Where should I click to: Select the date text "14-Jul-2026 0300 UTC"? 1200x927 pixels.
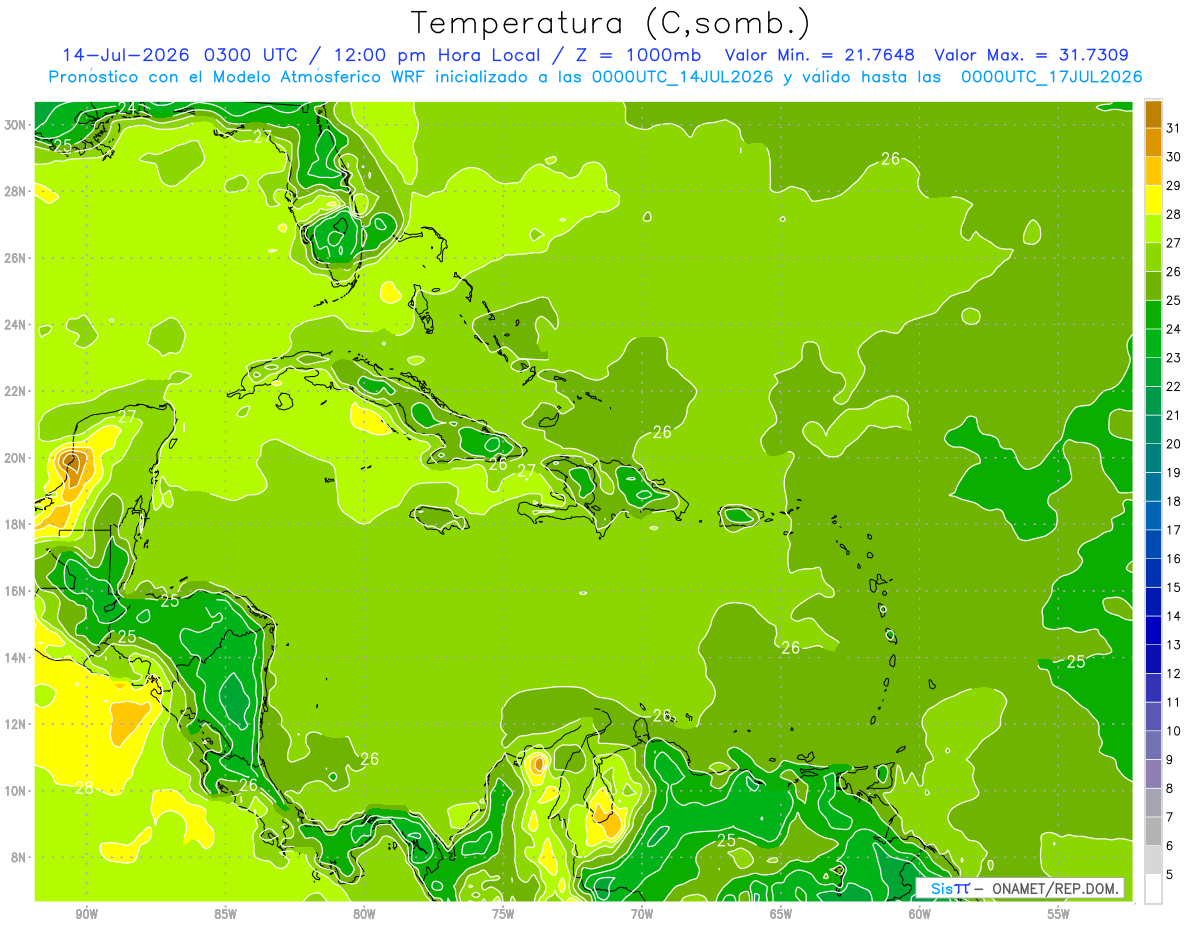click(x=181, y=55)
